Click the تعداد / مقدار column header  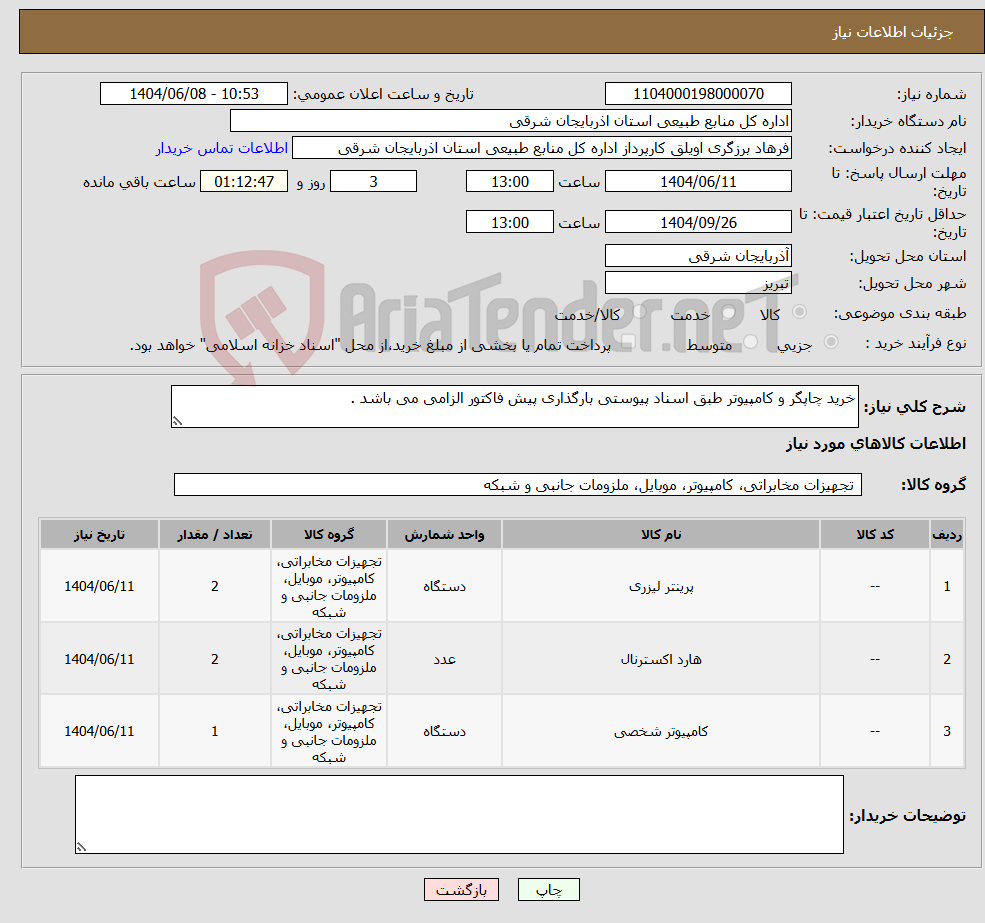pyautogui.click(x=215, y=534)
